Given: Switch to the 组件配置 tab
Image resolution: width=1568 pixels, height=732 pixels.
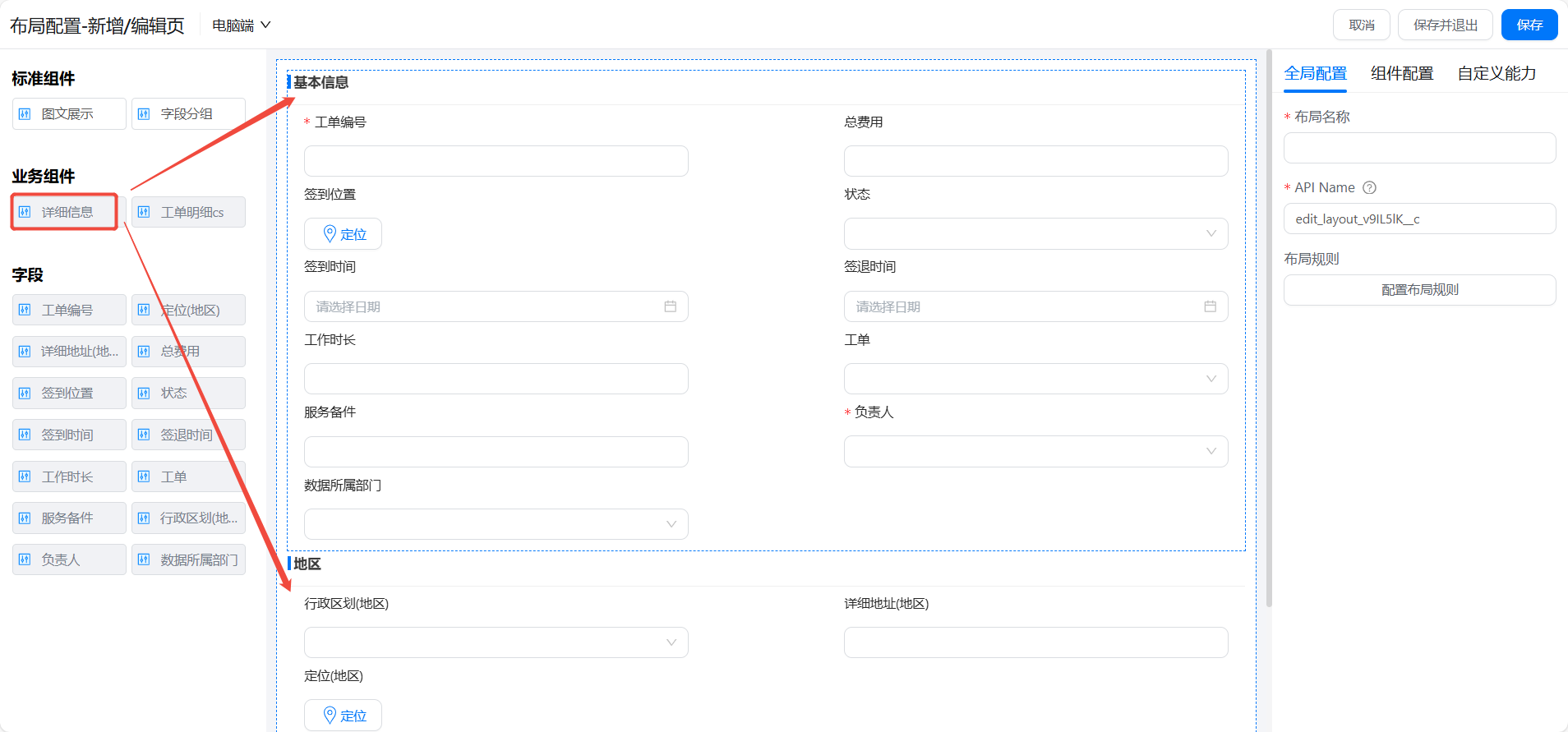Looking at the screenshot, I should tap(1402, 74).
